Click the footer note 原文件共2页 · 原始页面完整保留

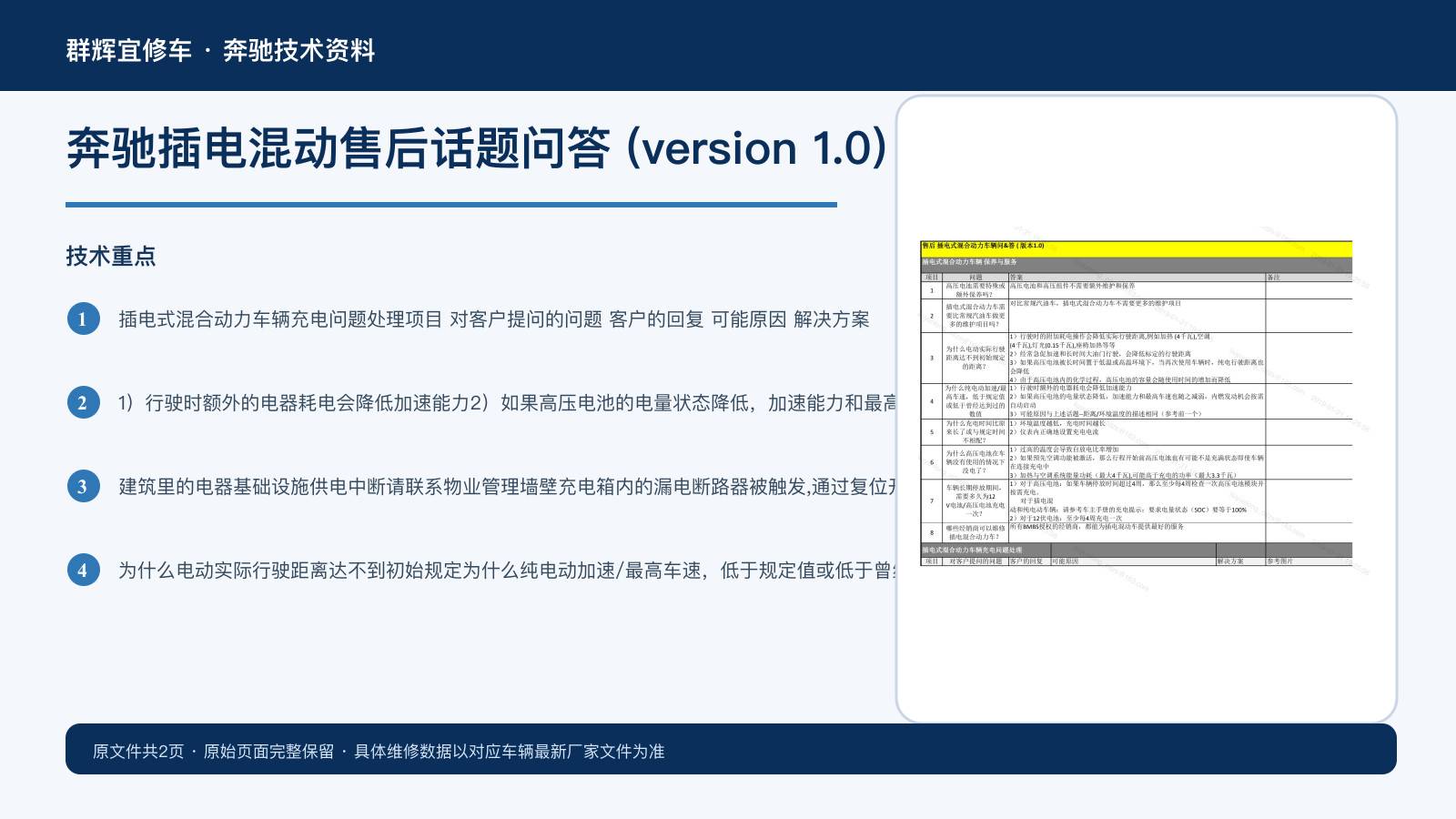(379, 751)
